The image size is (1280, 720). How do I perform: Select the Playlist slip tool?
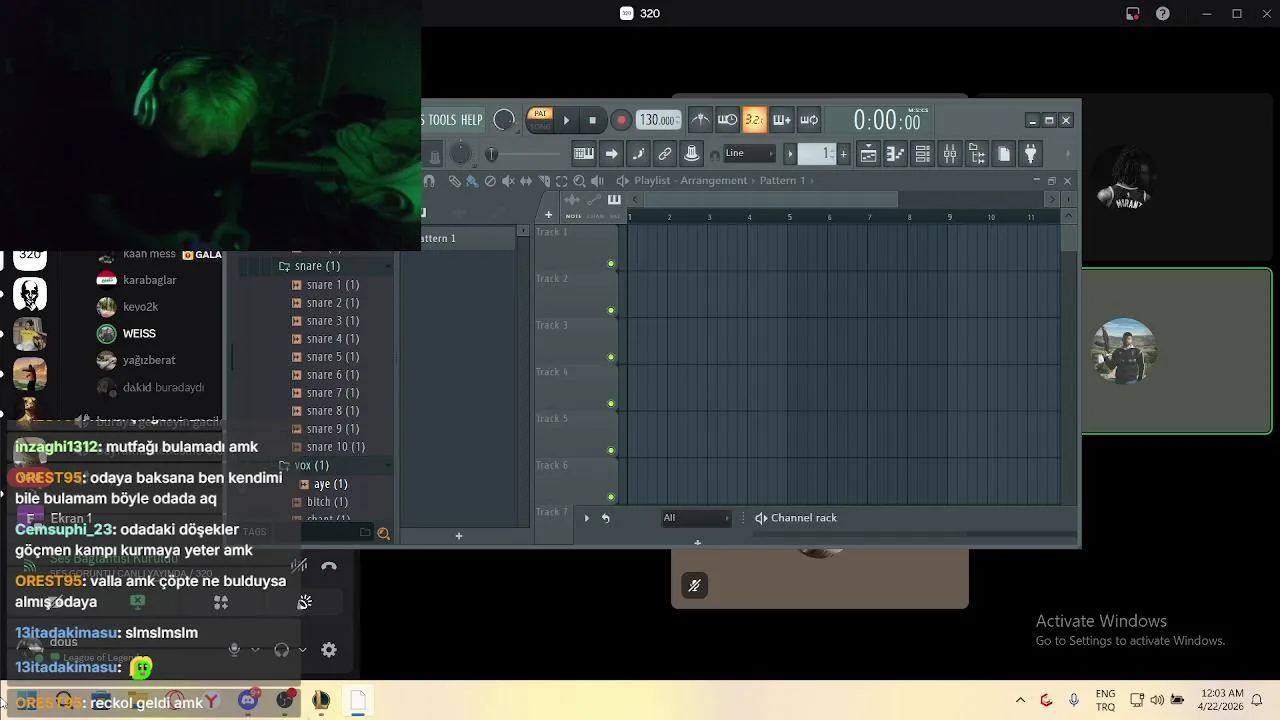click(526, 181)
